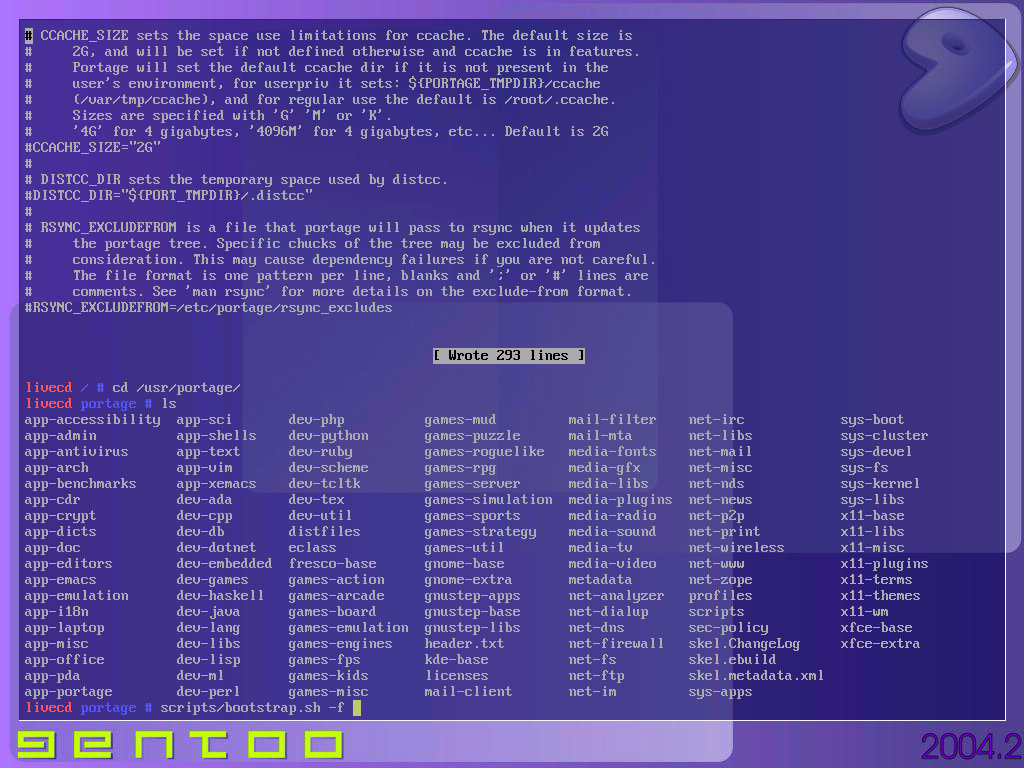The width and height of the screenshot is (1024, 768).
Task: Click the gnome-base directory entry
Action: [464, 564]
